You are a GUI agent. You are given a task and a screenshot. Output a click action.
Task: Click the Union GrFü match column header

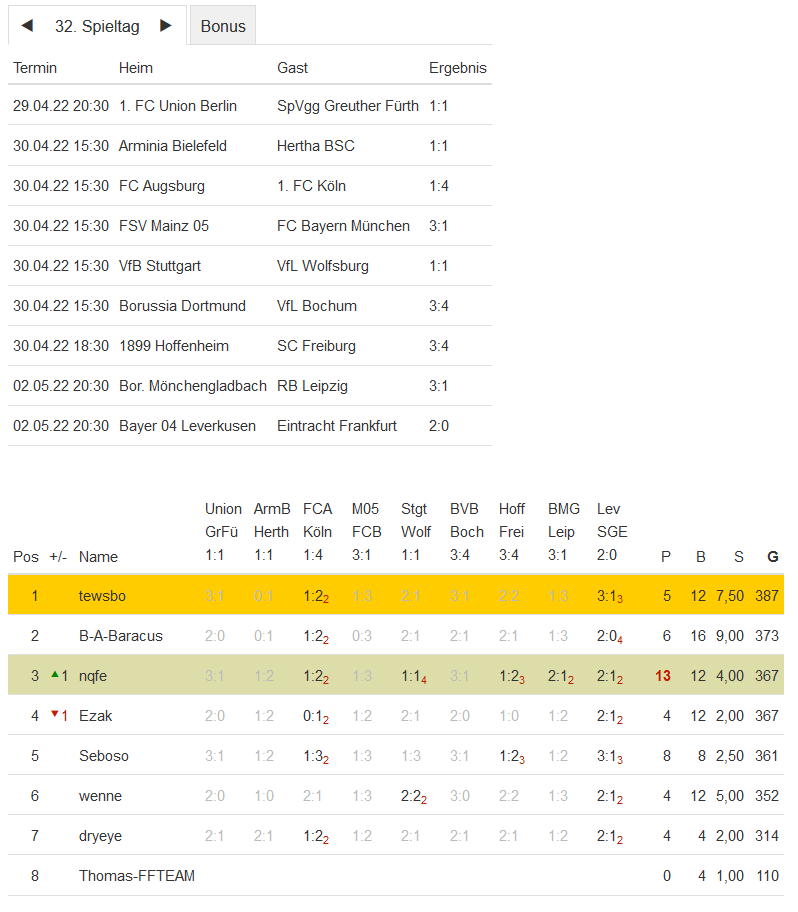point(222,532)
